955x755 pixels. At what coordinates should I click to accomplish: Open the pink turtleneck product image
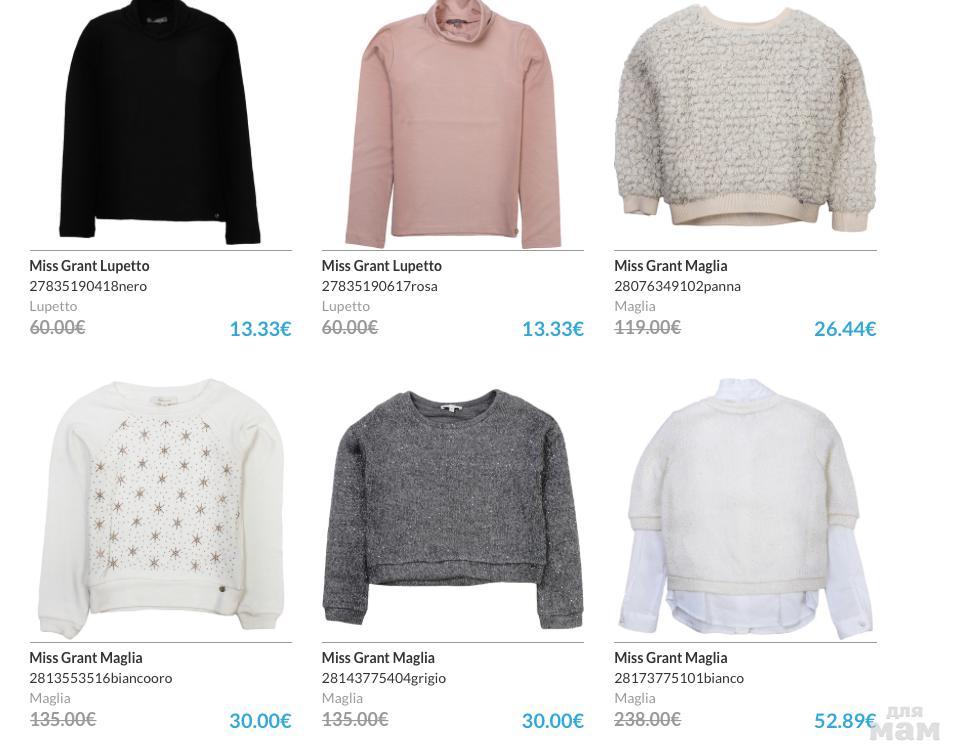(x=453, y=124)
